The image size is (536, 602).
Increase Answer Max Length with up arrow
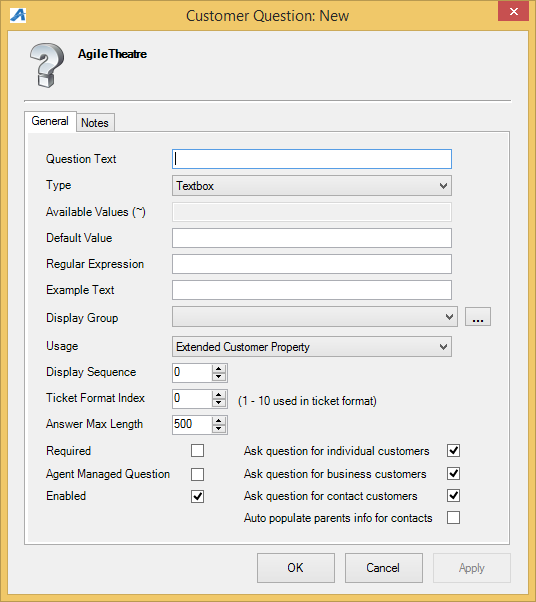click(x=219, y=421)
